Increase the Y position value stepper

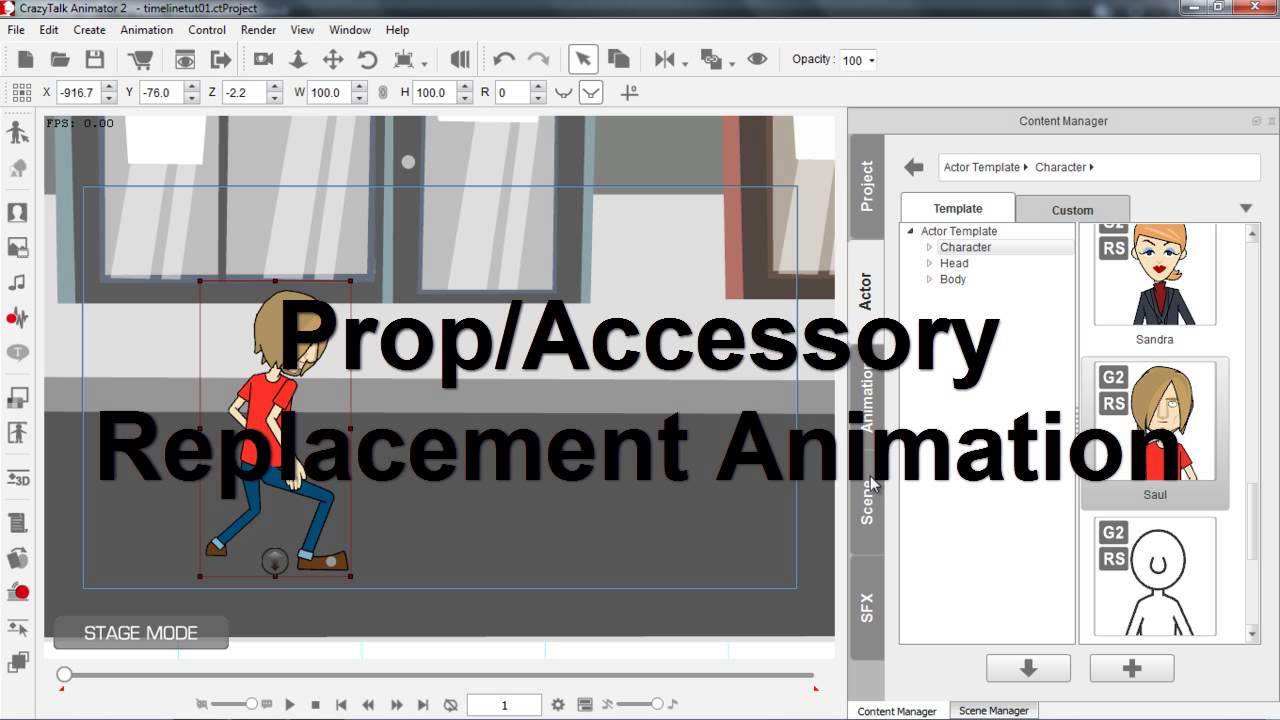[192, 87]
